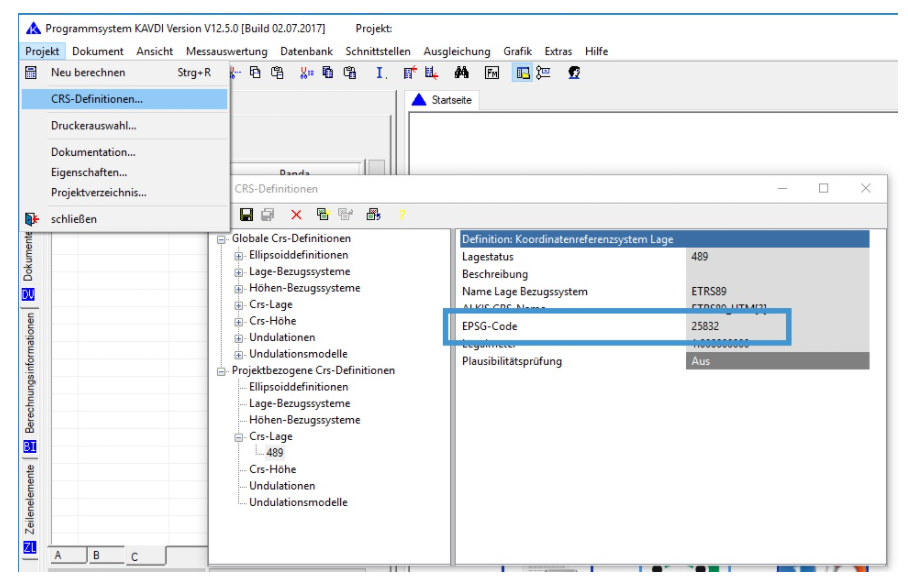This screenshot has height=582, width=908.
Task: Click the FM toolbar icon
Action: (492, 73)
